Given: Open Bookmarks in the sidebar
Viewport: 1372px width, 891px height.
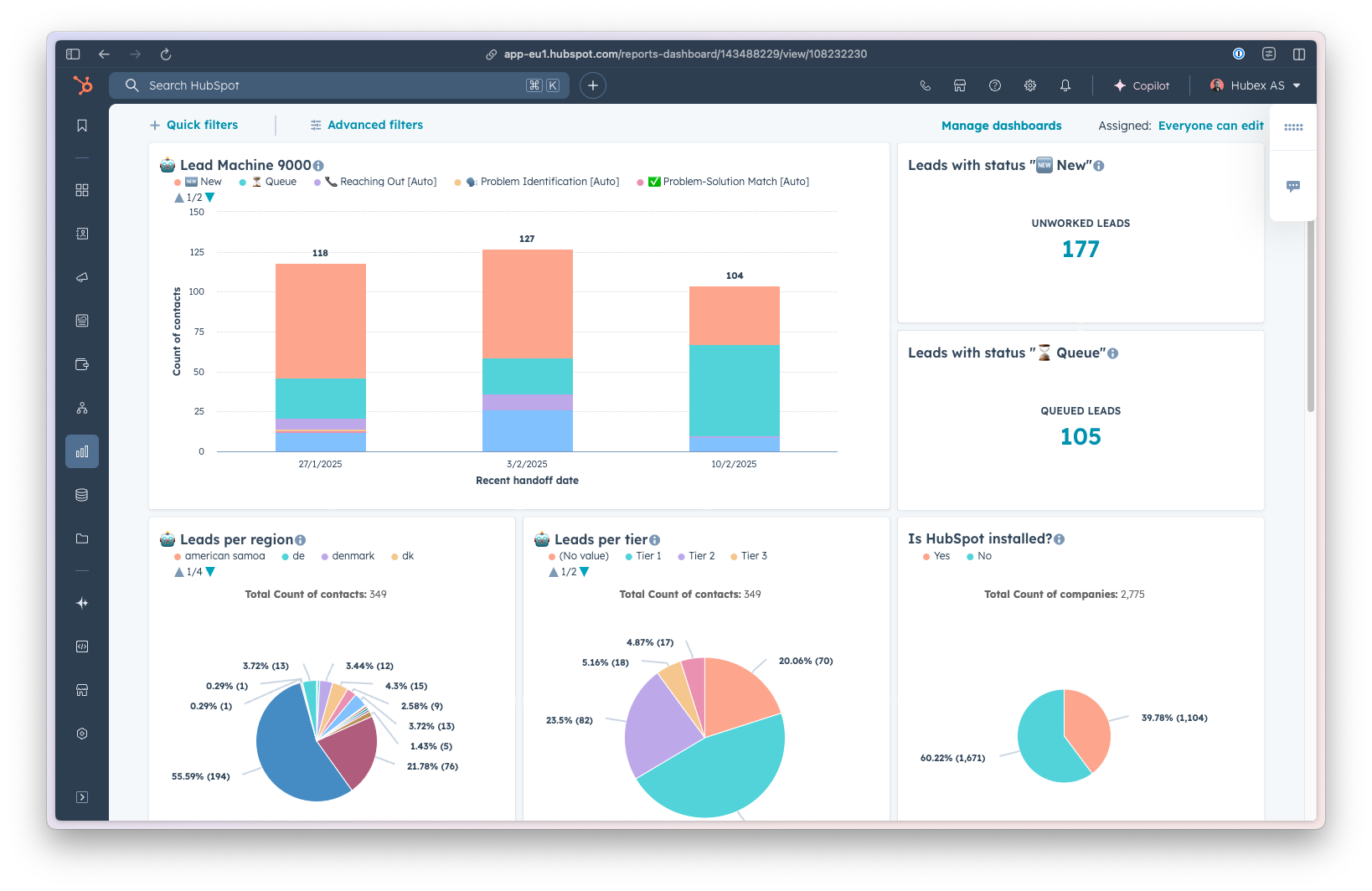Looking at the screenshot, I should 82,126.
